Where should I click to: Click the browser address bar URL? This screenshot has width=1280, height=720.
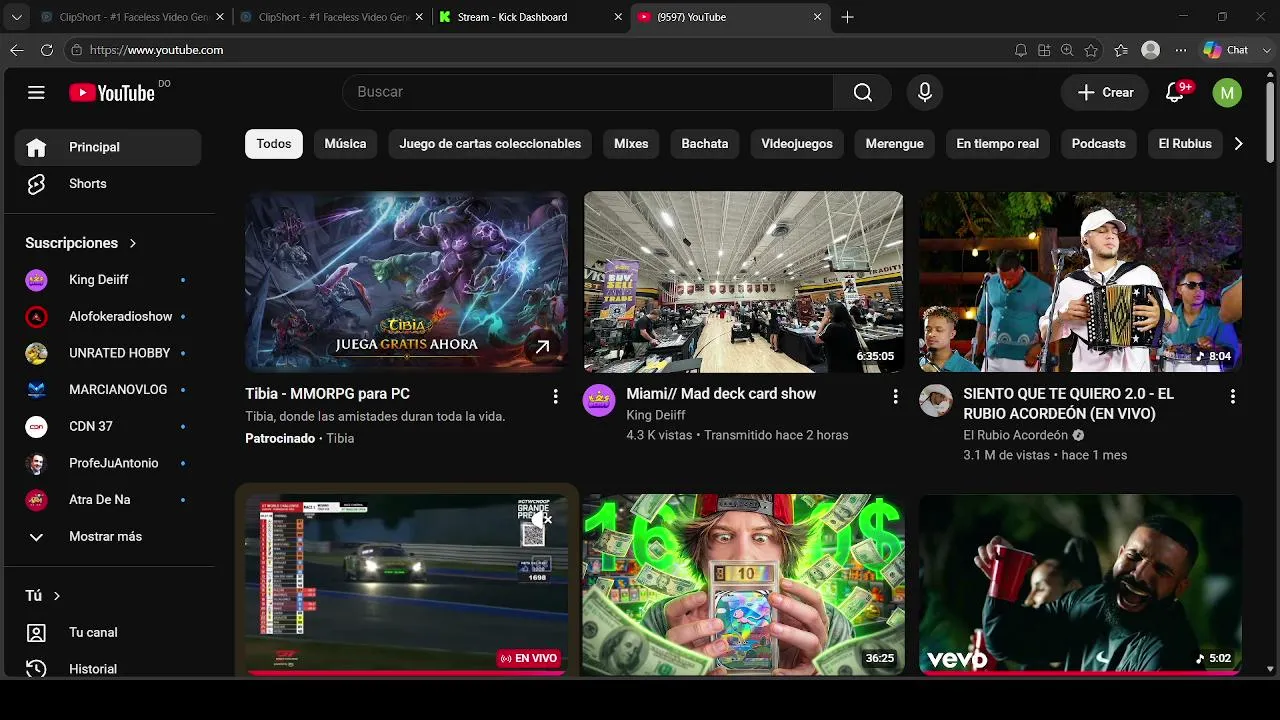[157, 50]
